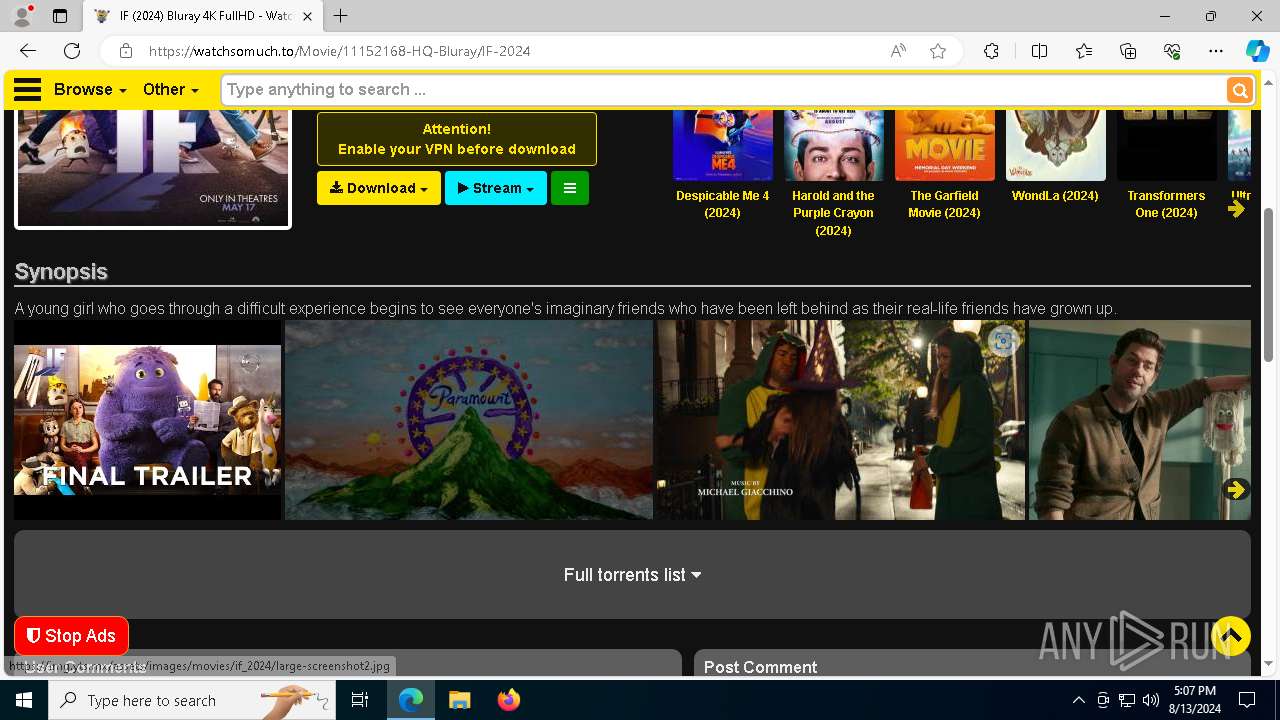Open Despicable Me 4 (2024) link
1280x720 pixels.
click(x=722, y=204)
